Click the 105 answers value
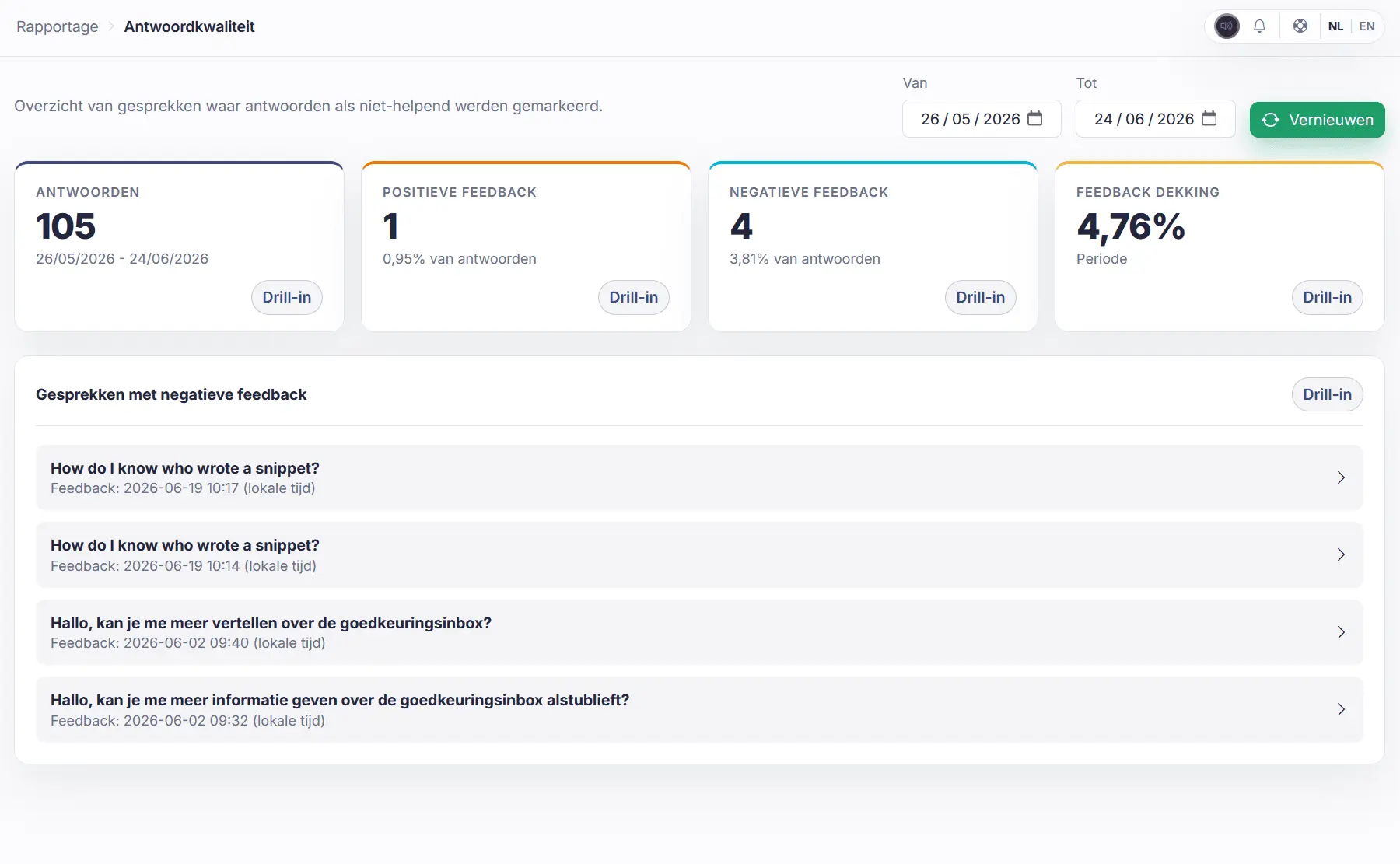Image resolution: width=1400 pixels, height=864 pixels. (x=66, y=226)
